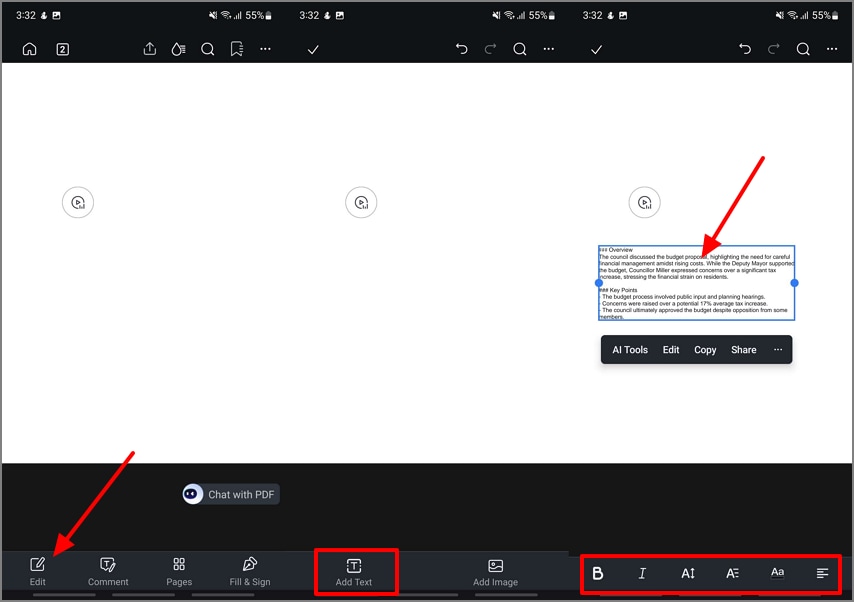854x602 pixels.
Task: Open the ink drop display settings icon
Action: (x=178, y=50)
